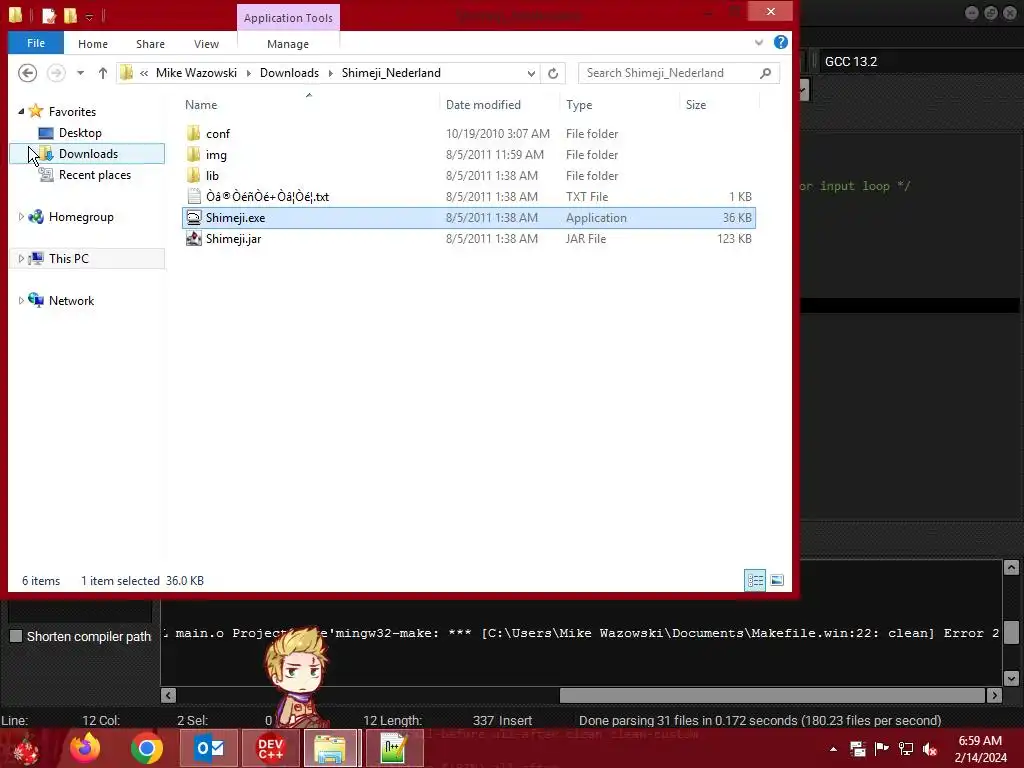Switch to Large icons view layout button
The image size is (1024, 768).
(776, 580)
